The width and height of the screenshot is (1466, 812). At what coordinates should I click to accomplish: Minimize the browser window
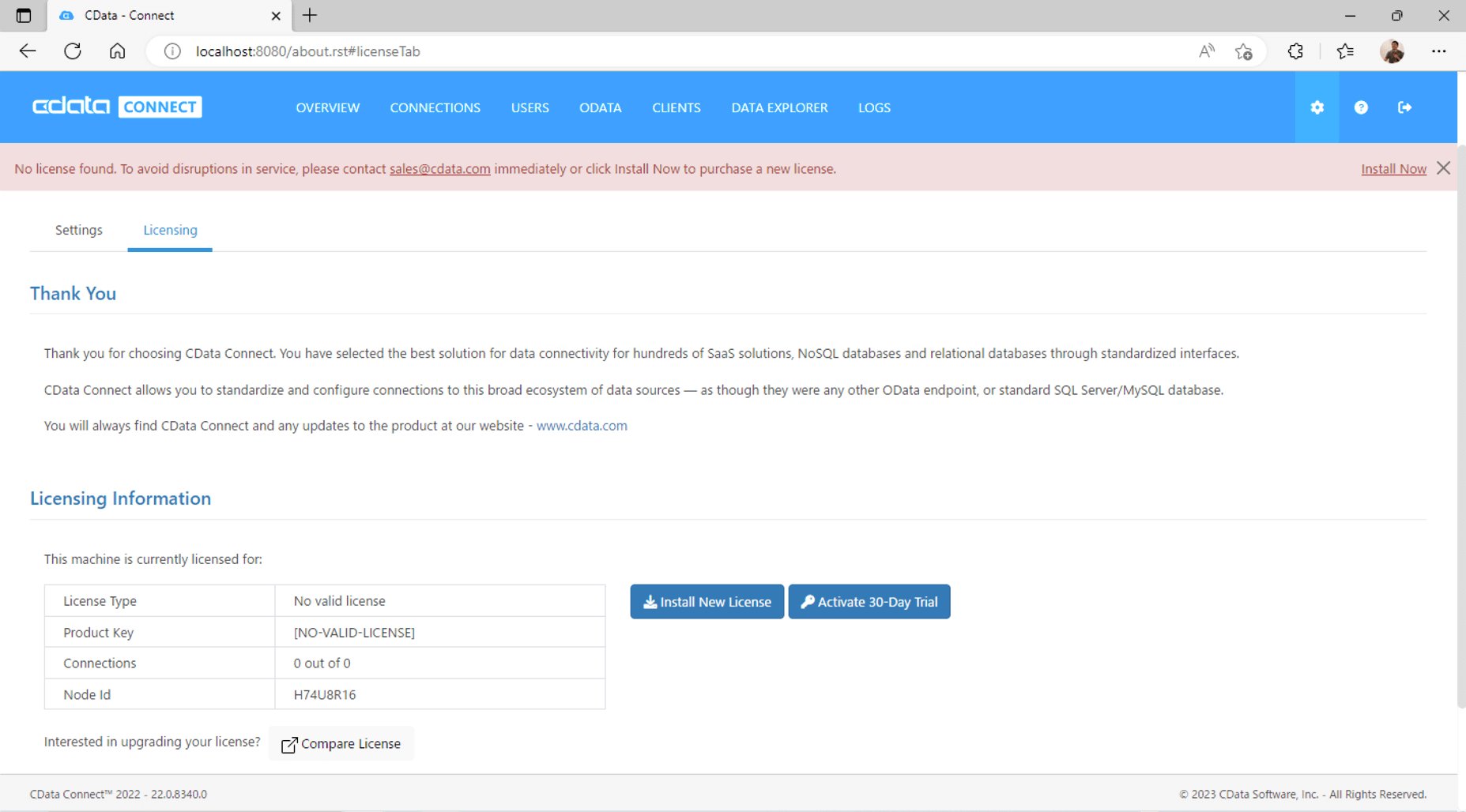click(x=1350, y=15)
